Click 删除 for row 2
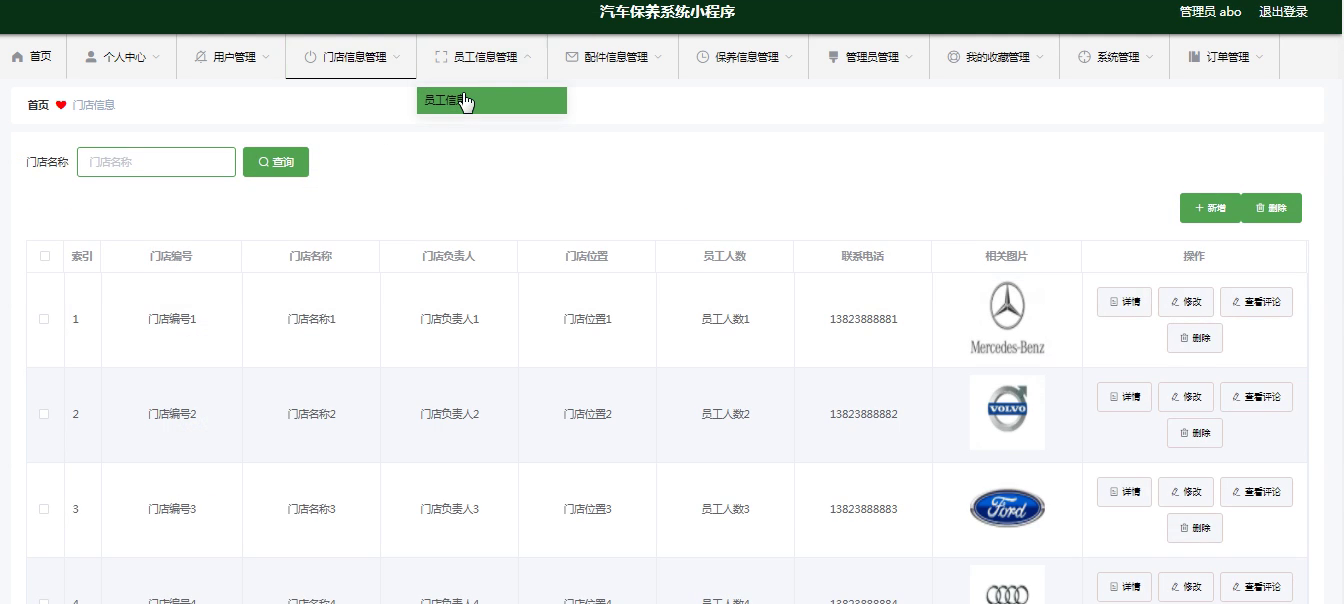The height and width of the screenshot is (604, 1344). pos(1195,433)
